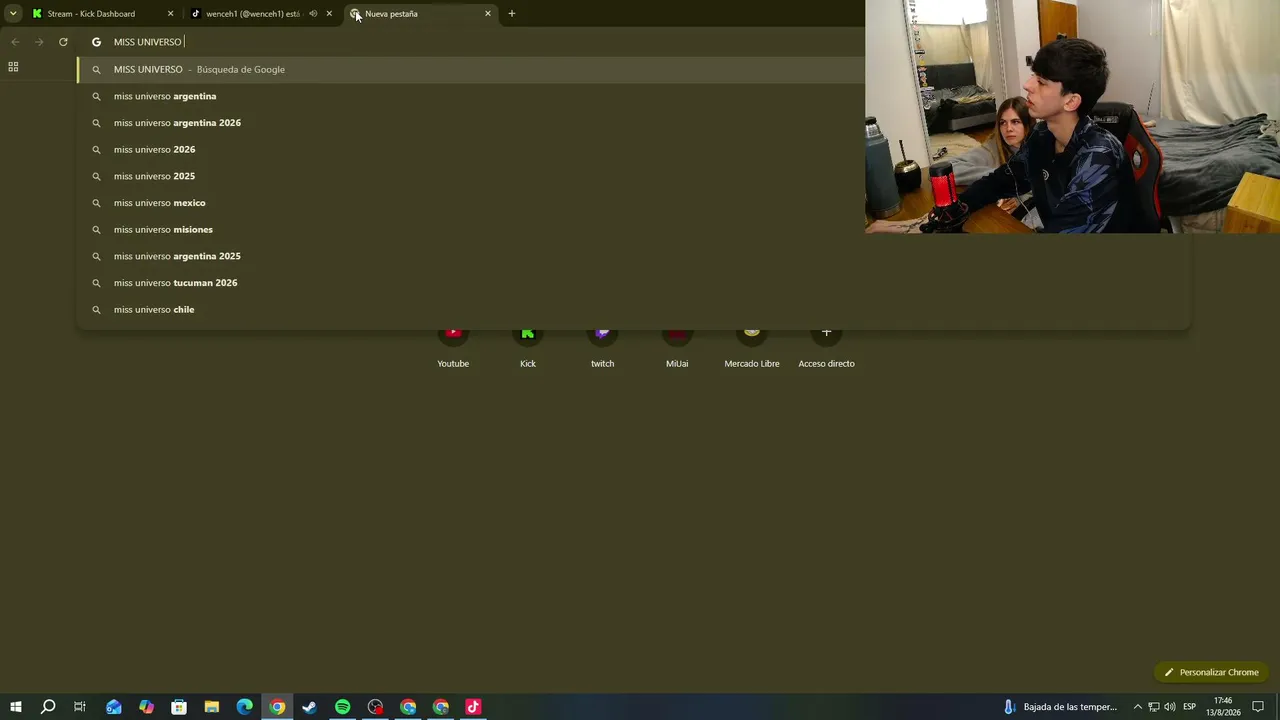The image size is (1280, 720).
Task: Open the apps grid icon in bookmarks bar
Action: (13, 67)
